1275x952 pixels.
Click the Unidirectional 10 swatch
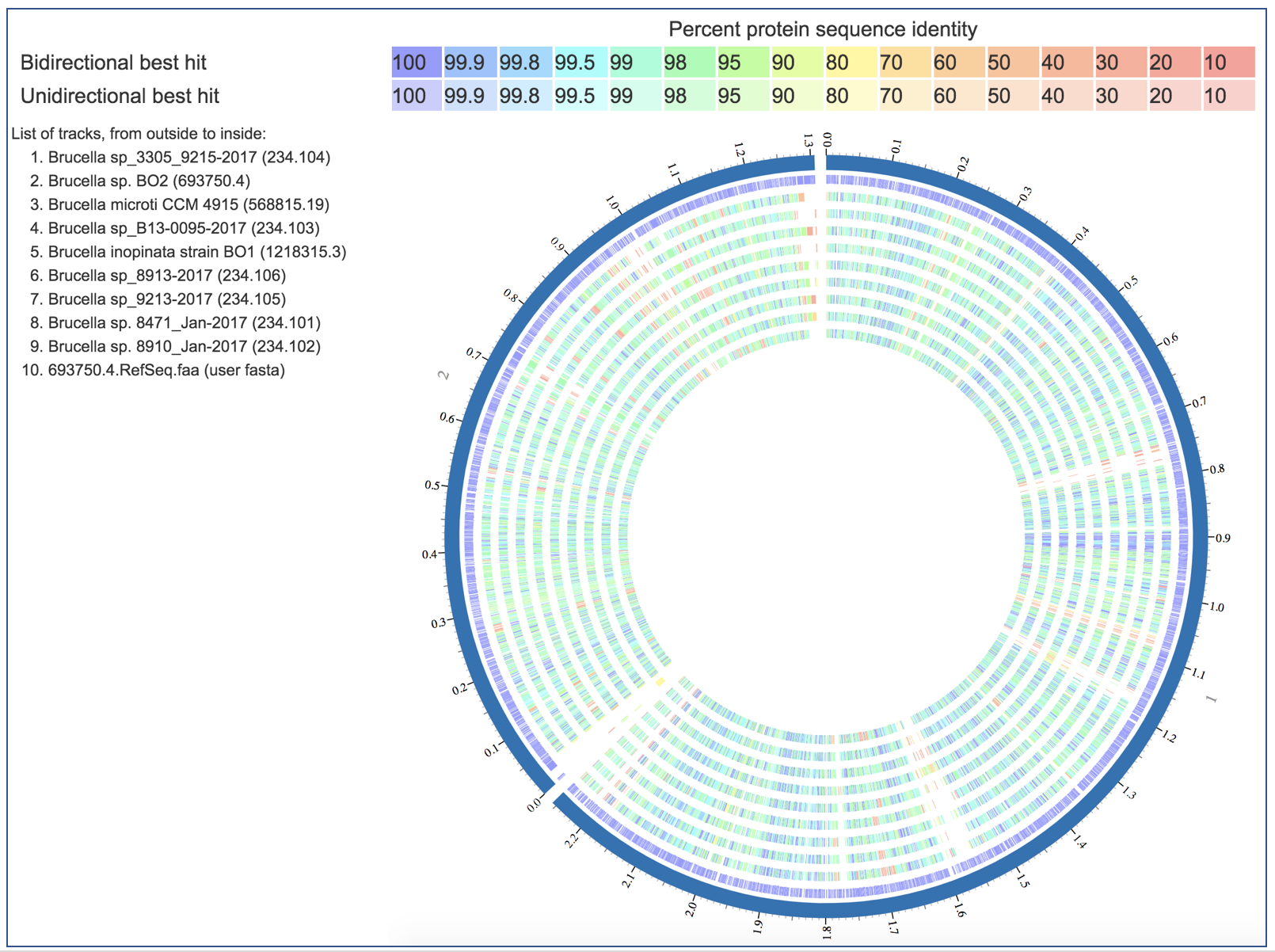1229,96
